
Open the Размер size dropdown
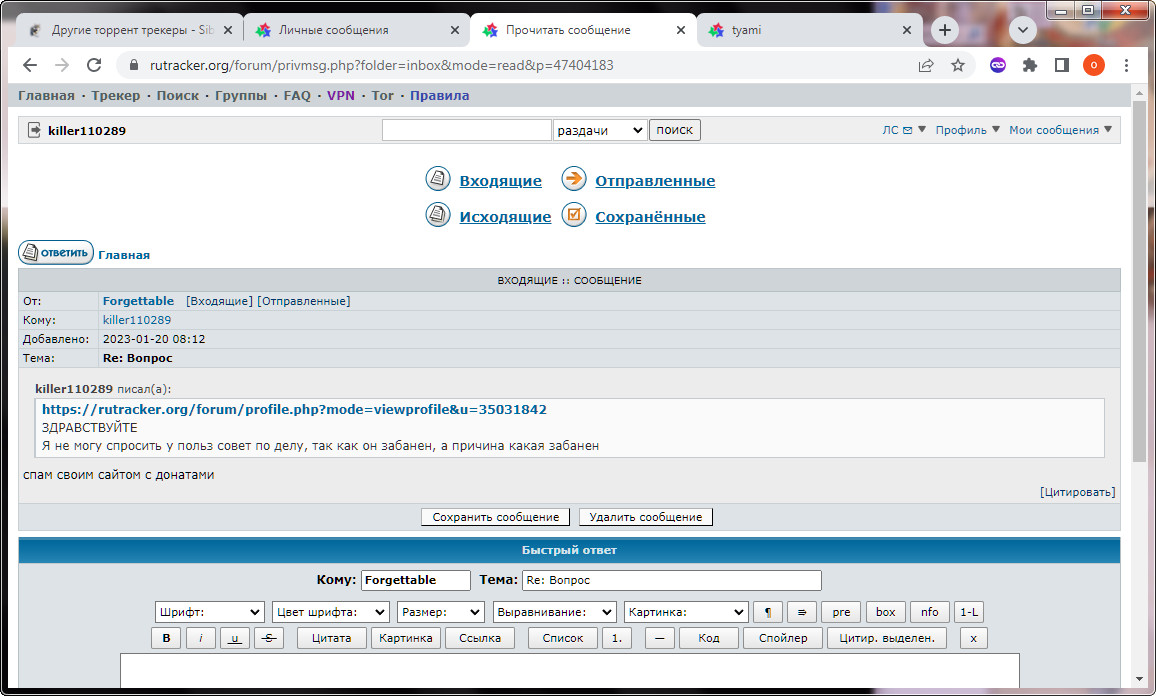pos(440,612)
